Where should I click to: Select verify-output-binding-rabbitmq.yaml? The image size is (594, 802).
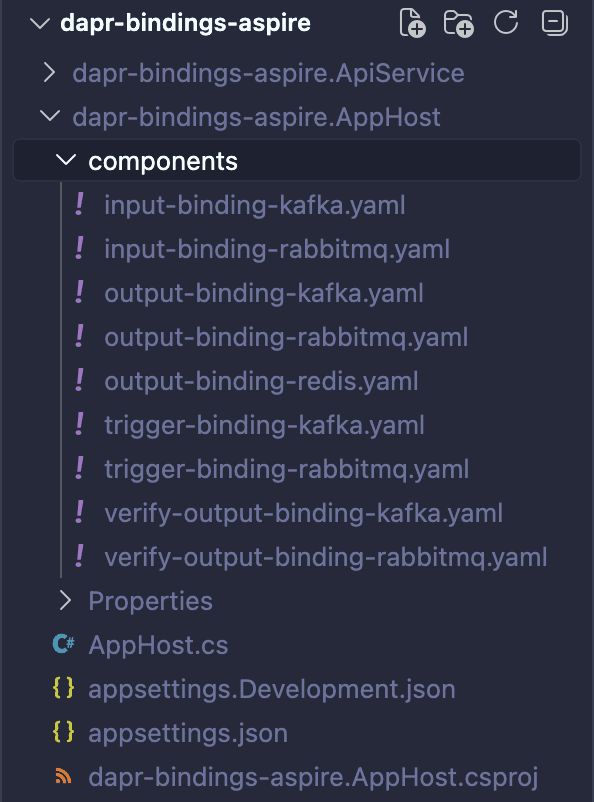tap(325, 558)
